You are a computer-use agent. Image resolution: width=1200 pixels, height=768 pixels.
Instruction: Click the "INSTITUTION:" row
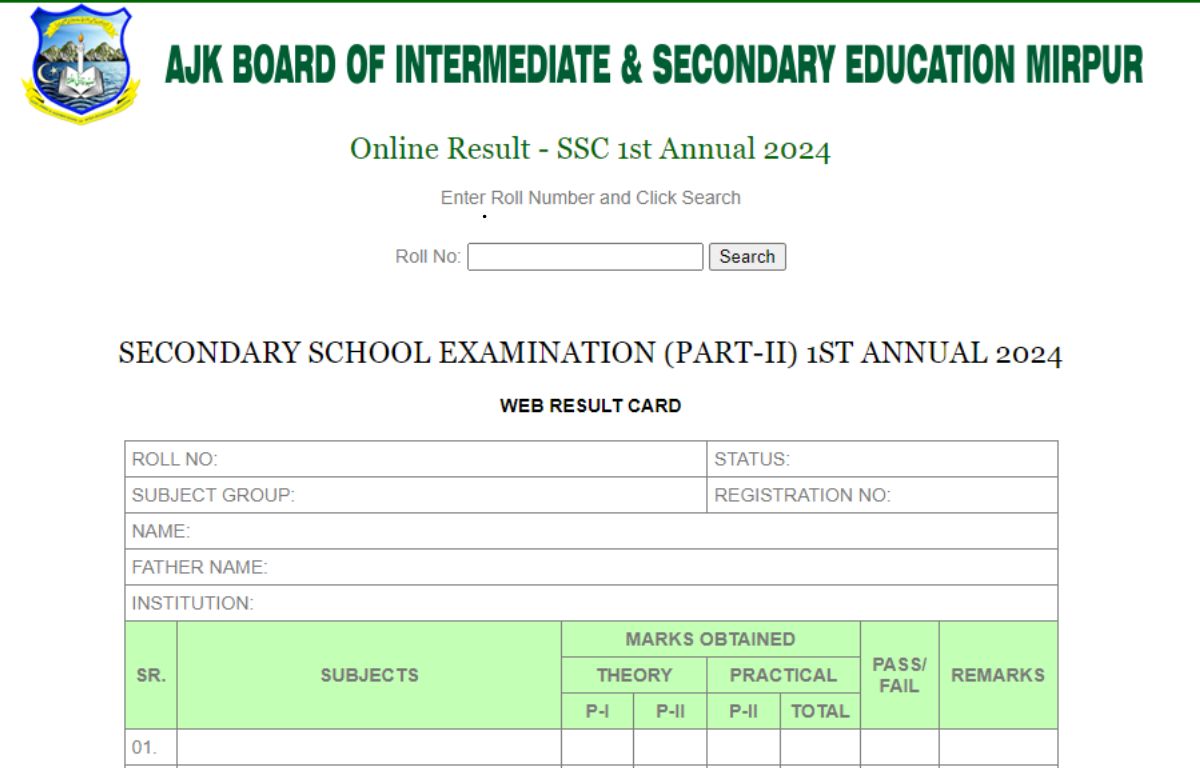[591, 603]
